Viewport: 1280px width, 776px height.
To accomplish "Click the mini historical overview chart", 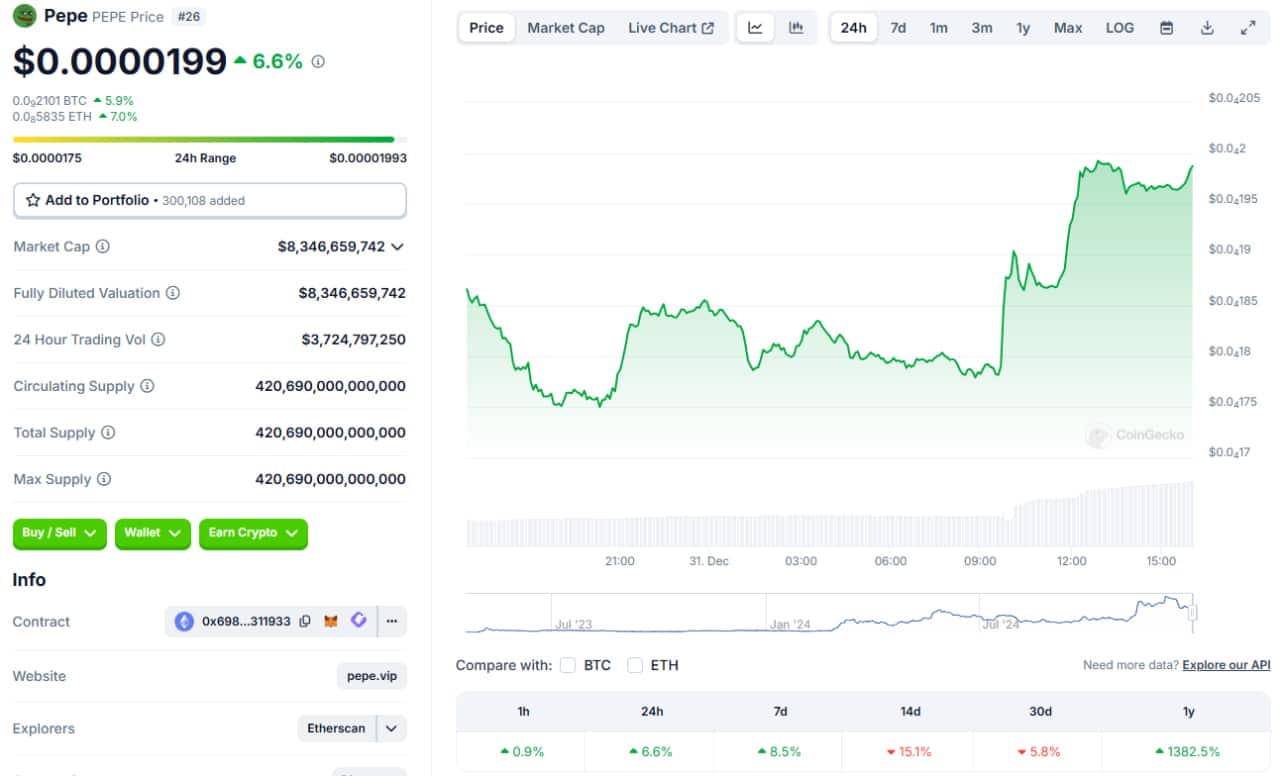I will [829, 613].
